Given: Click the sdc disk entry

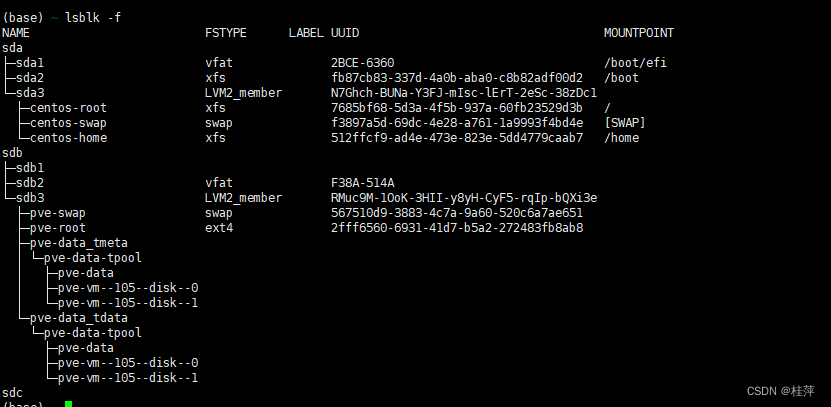Looking at the screenshot, I should (12, 393).
